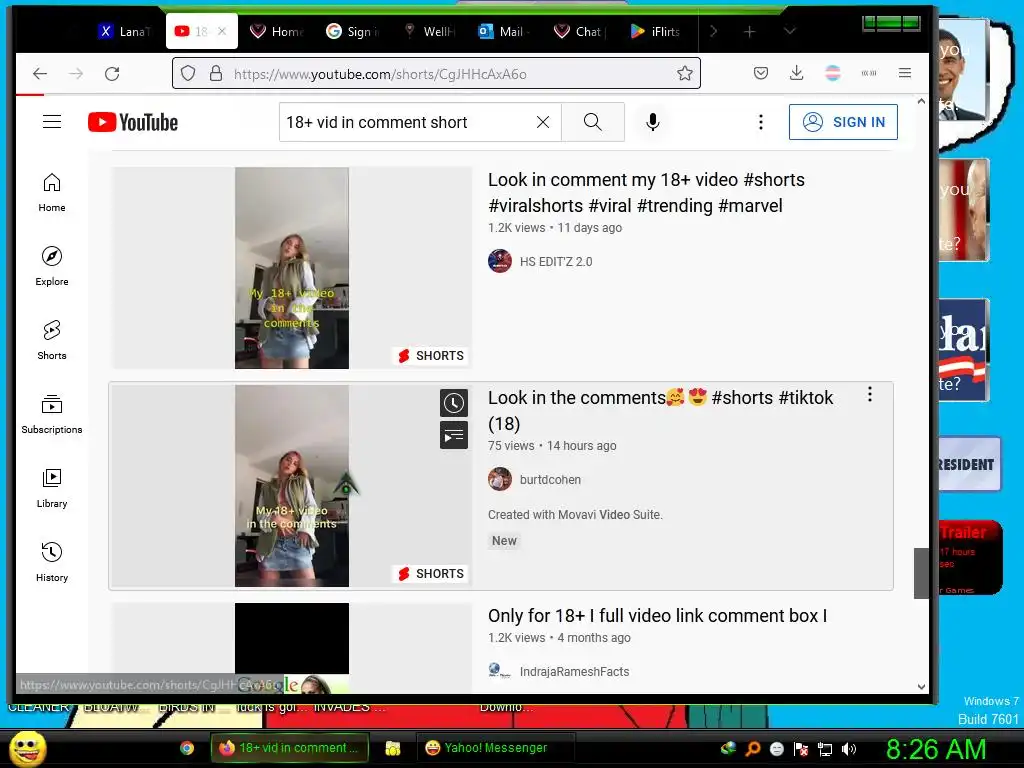
Task: Click the page vertical scrollbar thumb
Action: (x=921, y=573)
